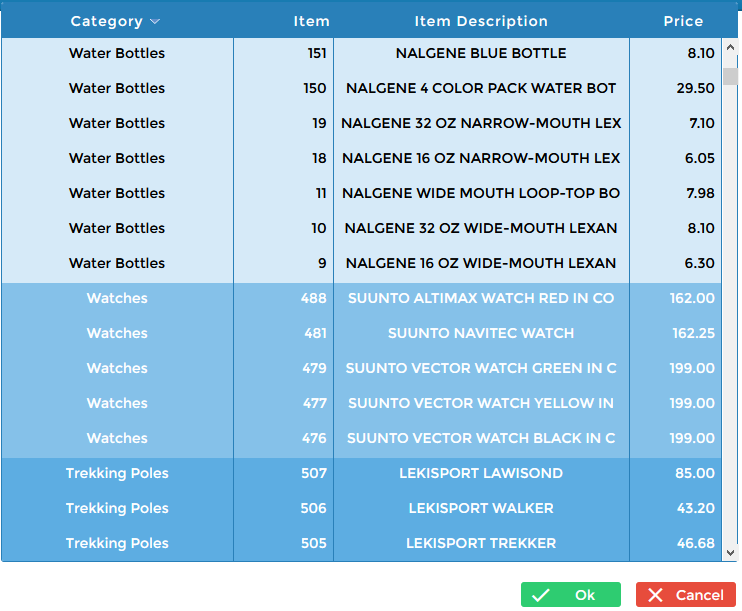Click the Price column header

[683, 21]
